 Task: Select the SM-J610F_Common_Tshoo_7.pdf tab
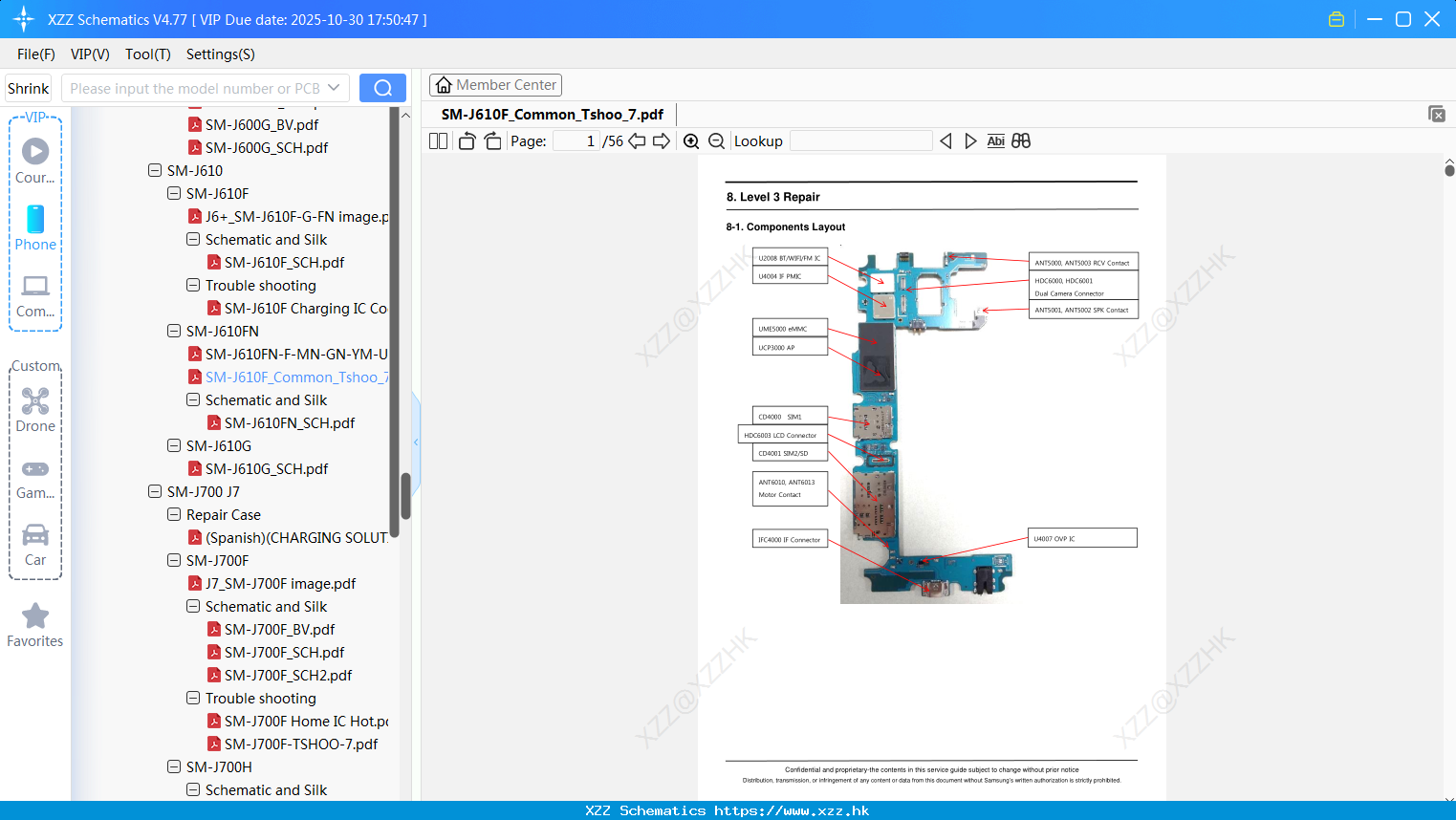point(552,114)
